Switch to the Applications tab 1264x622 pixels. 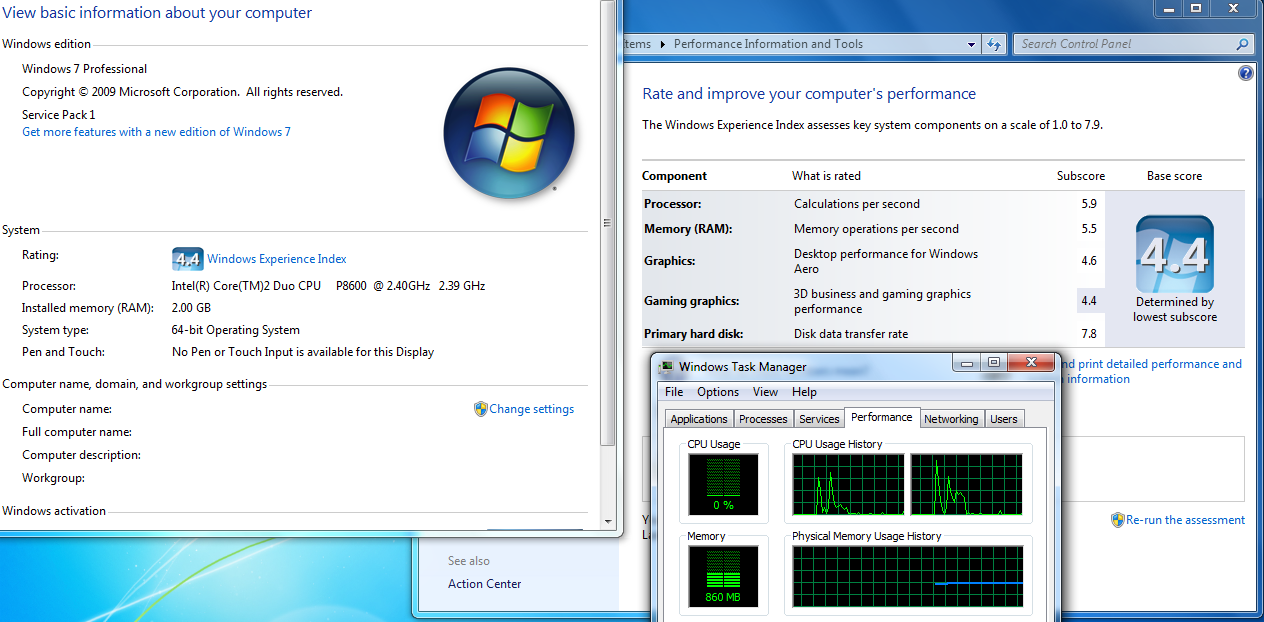[699, 419]
